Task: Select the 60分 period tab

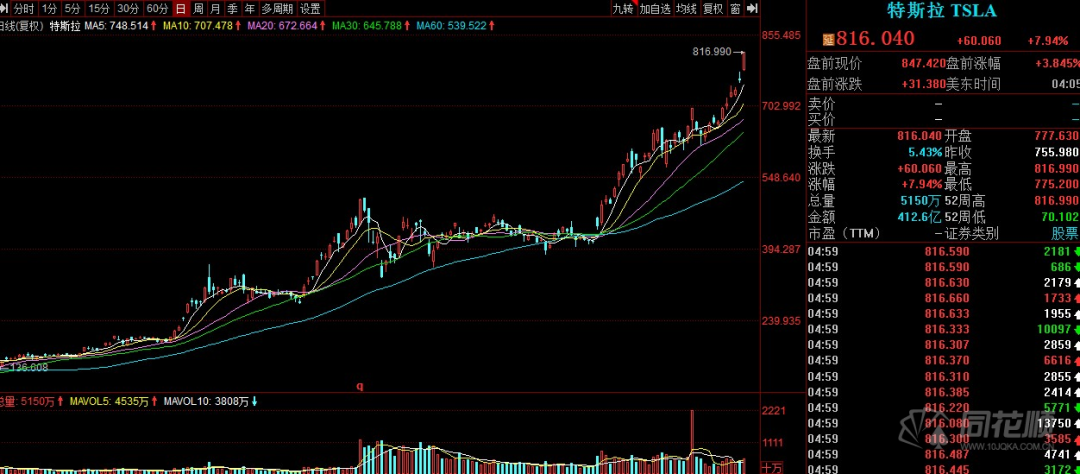Action: pyautogui.click(x=157, y=9)
